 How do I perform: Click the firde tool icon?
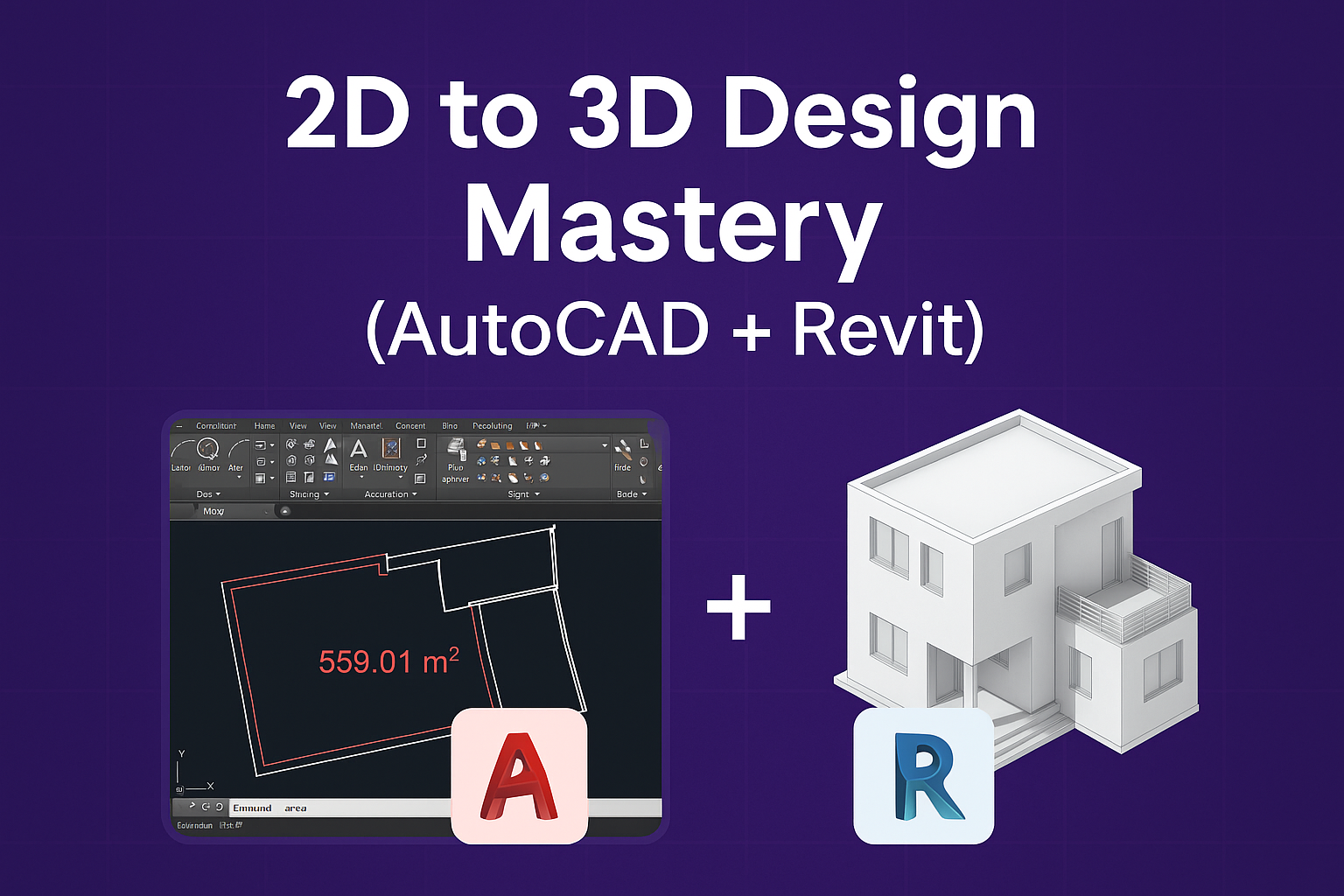point(623,451)
